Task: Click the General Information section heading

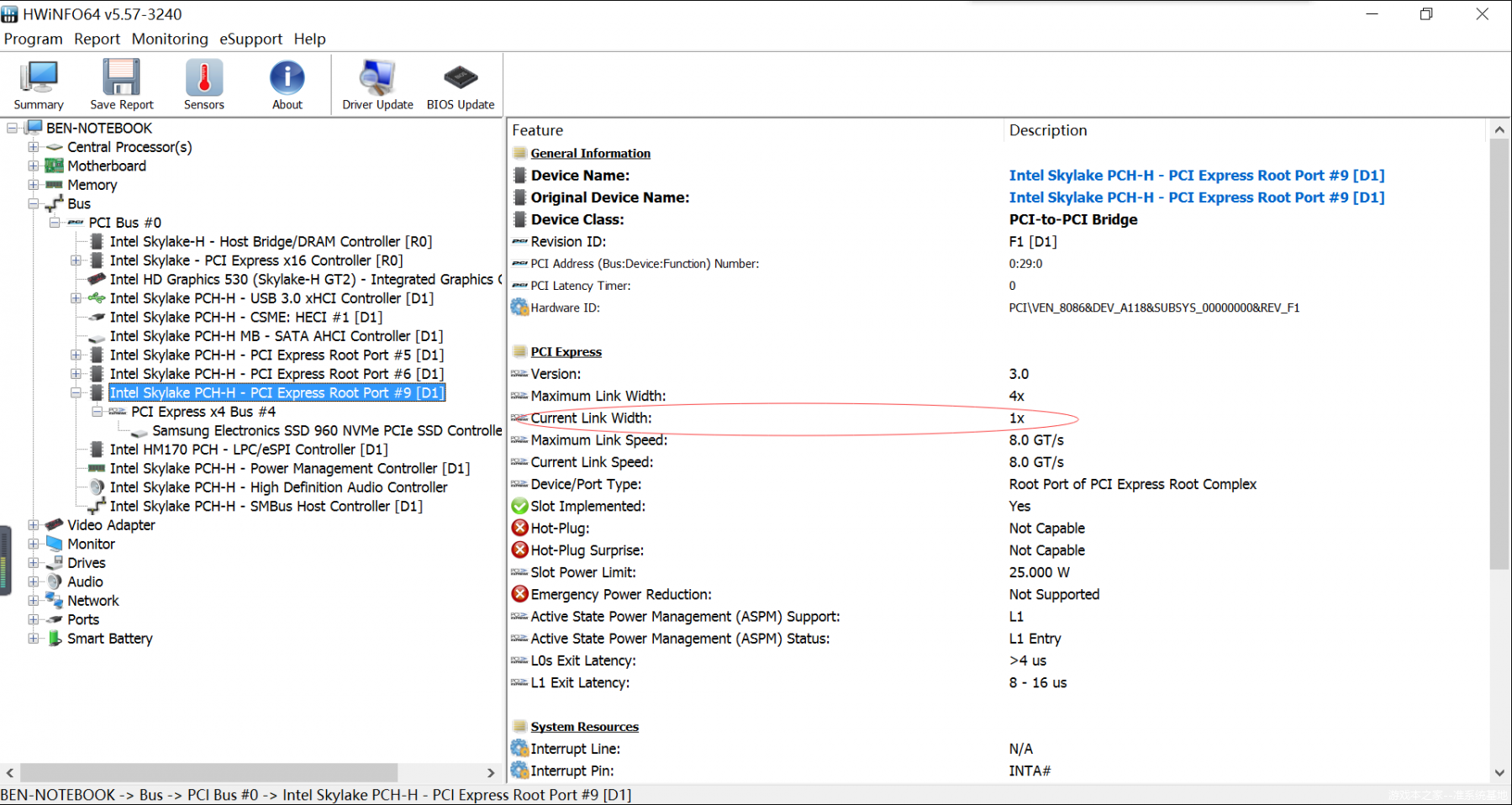Action: 590,153
